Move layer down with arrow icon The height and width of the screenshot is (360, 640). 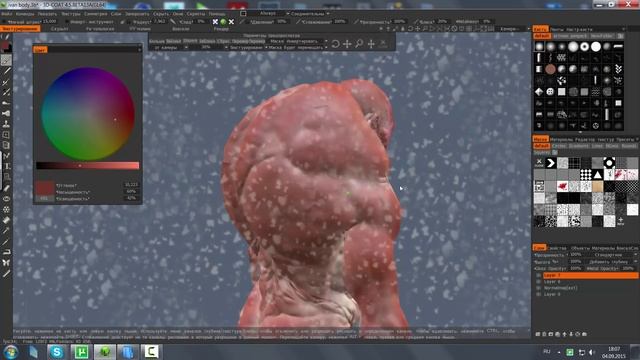click(571, 334)
